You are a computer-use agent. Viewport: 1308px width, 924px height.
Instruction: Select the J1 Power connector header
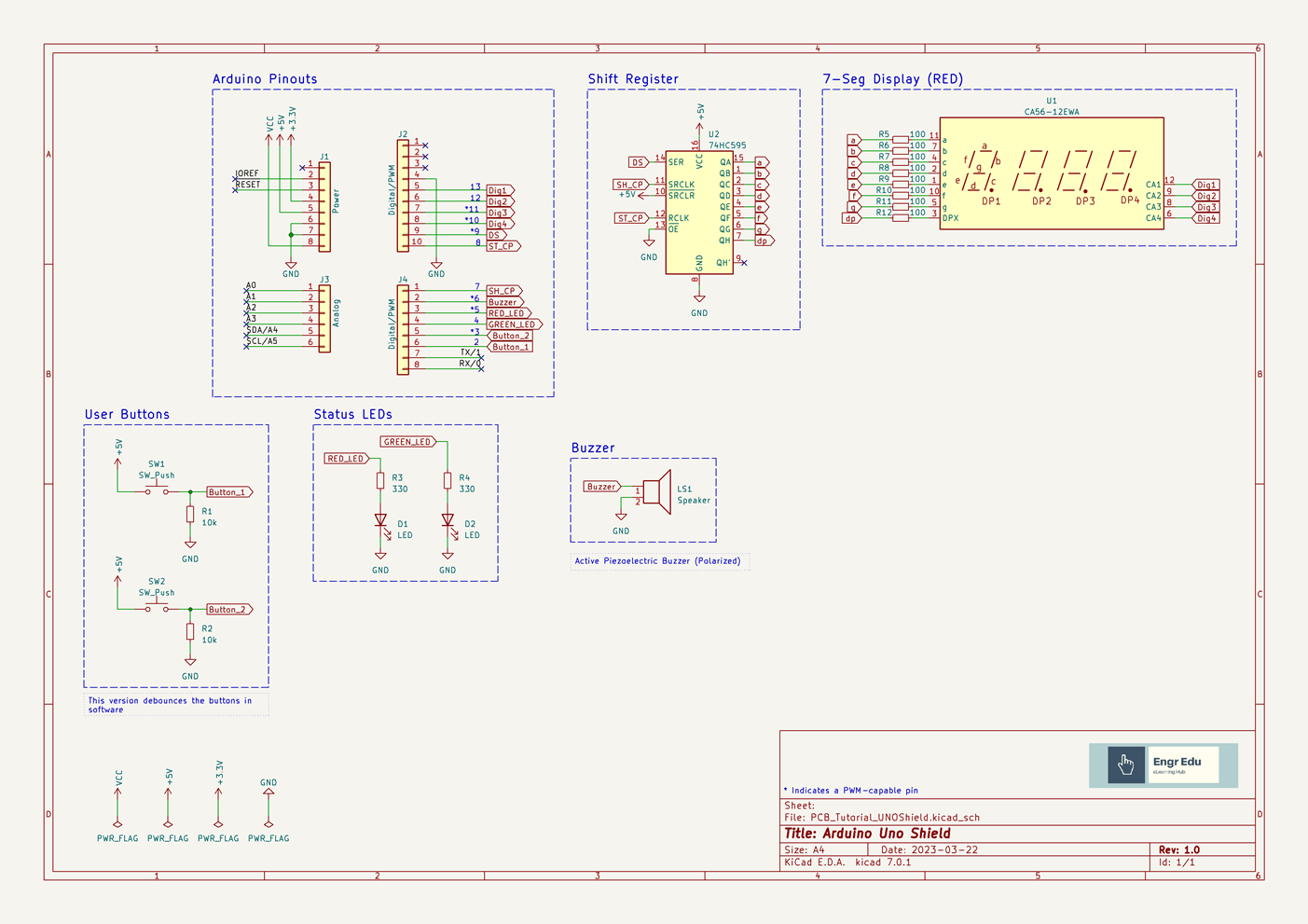(x=324, y=207)
